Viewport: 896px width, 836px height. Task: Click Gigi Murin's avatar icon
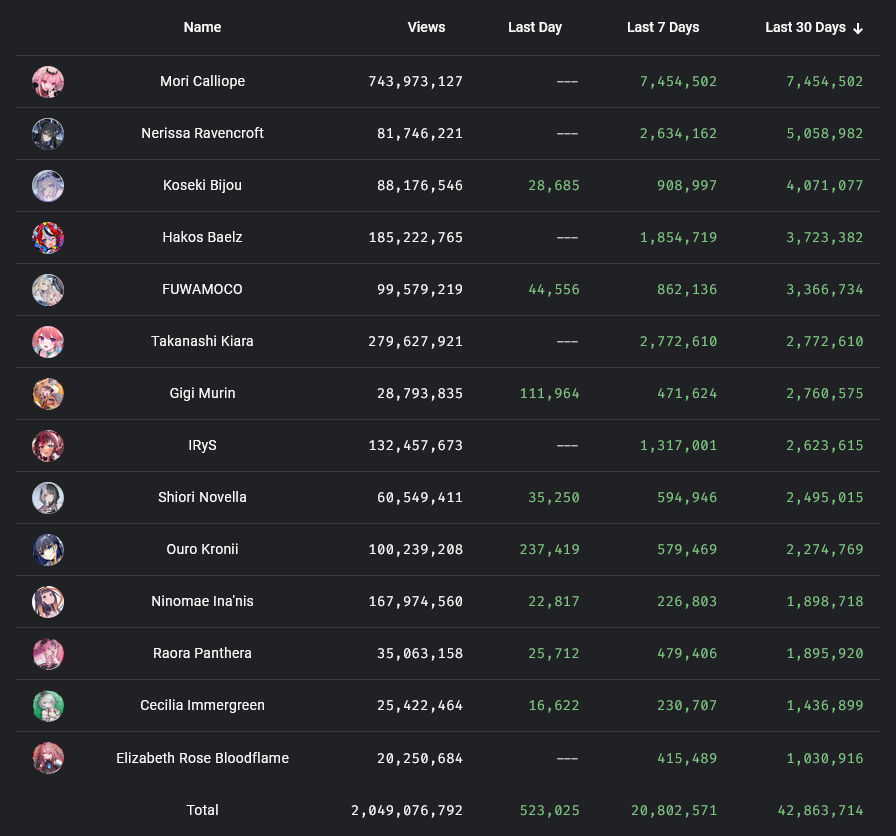pyautogui.click(x=48, y=394)
